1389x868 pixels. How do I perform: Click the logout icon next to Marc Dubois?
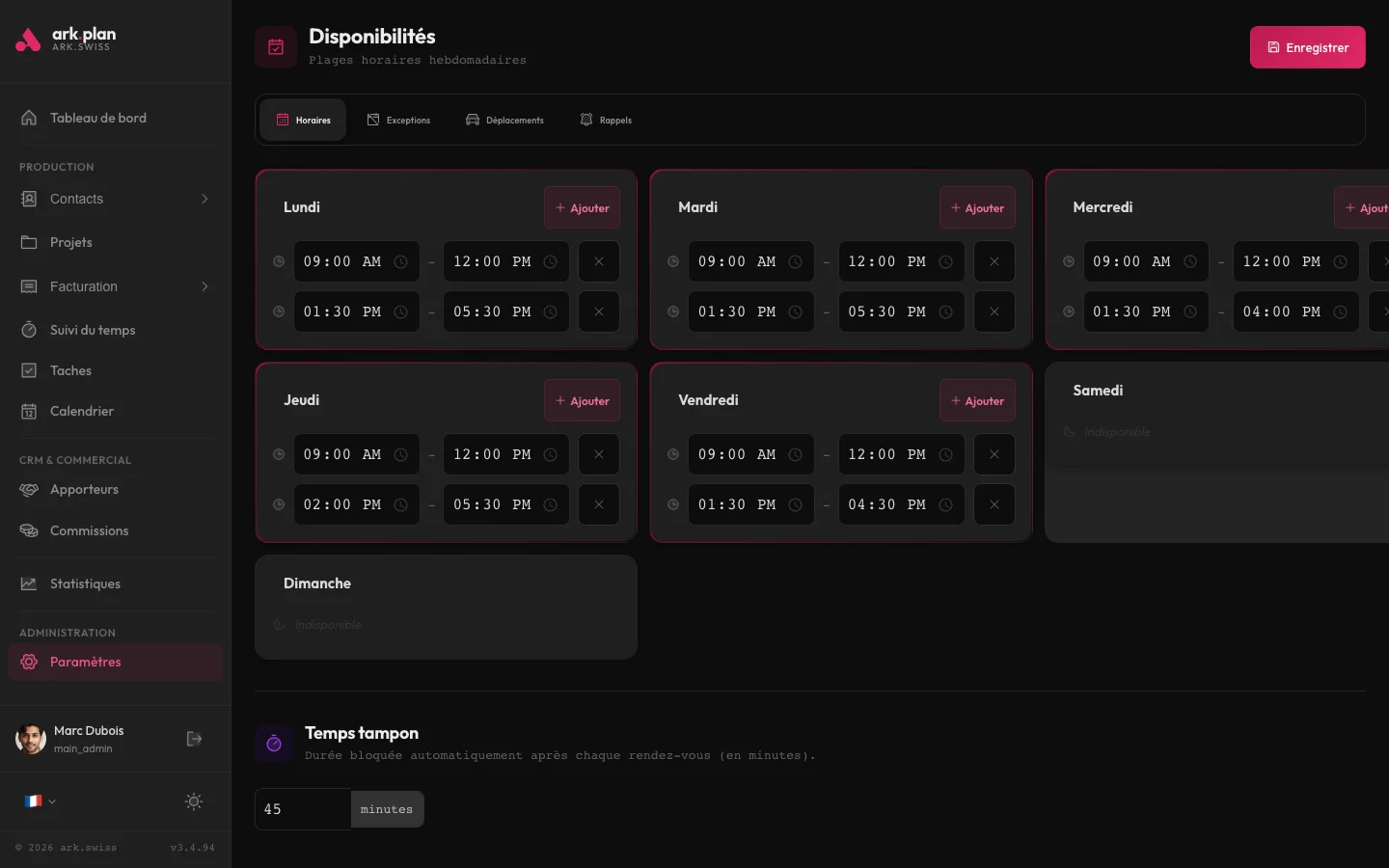pyautogui.click(x=194, y=739)
